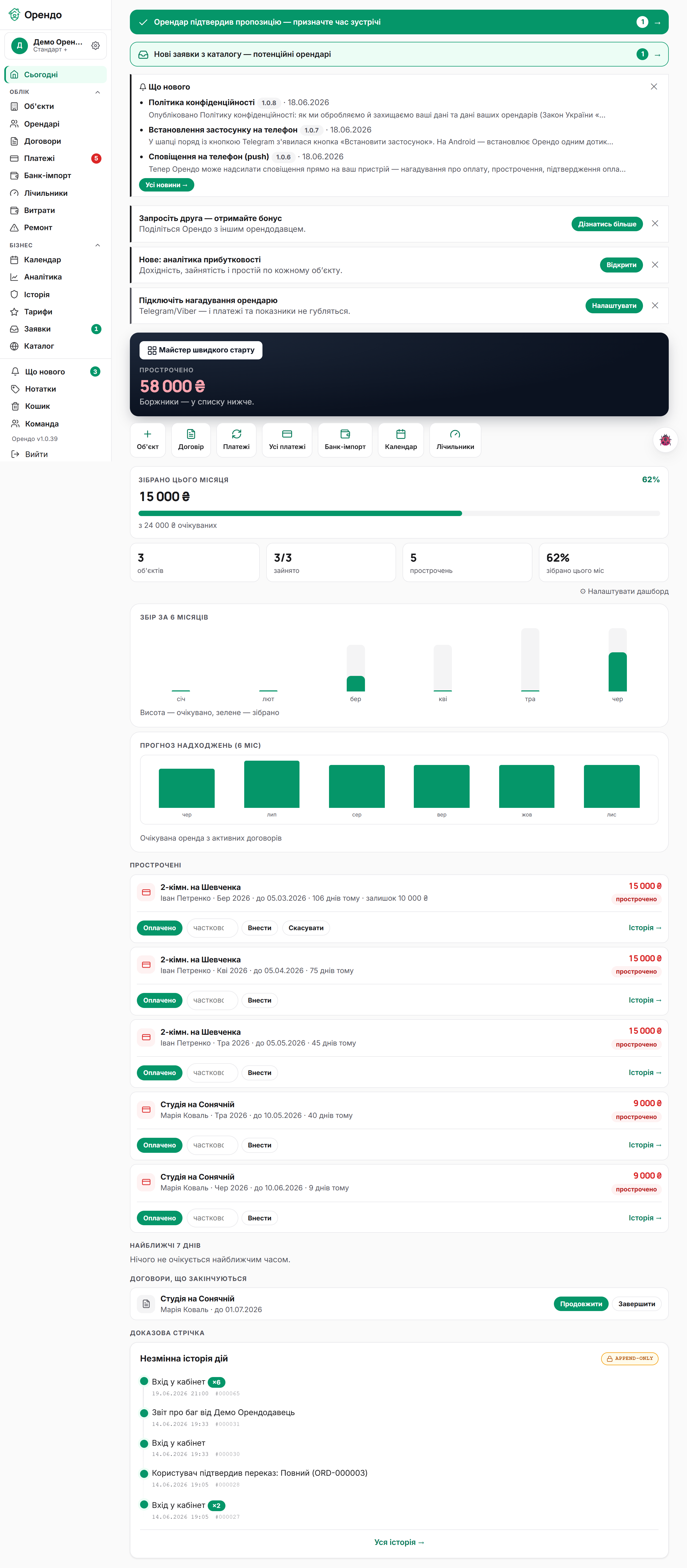Open Об'єкти in sidebar
Image resolution: width=687 pixels, height=1568 pixels.
pyautogui.click(x=56, y=106)
